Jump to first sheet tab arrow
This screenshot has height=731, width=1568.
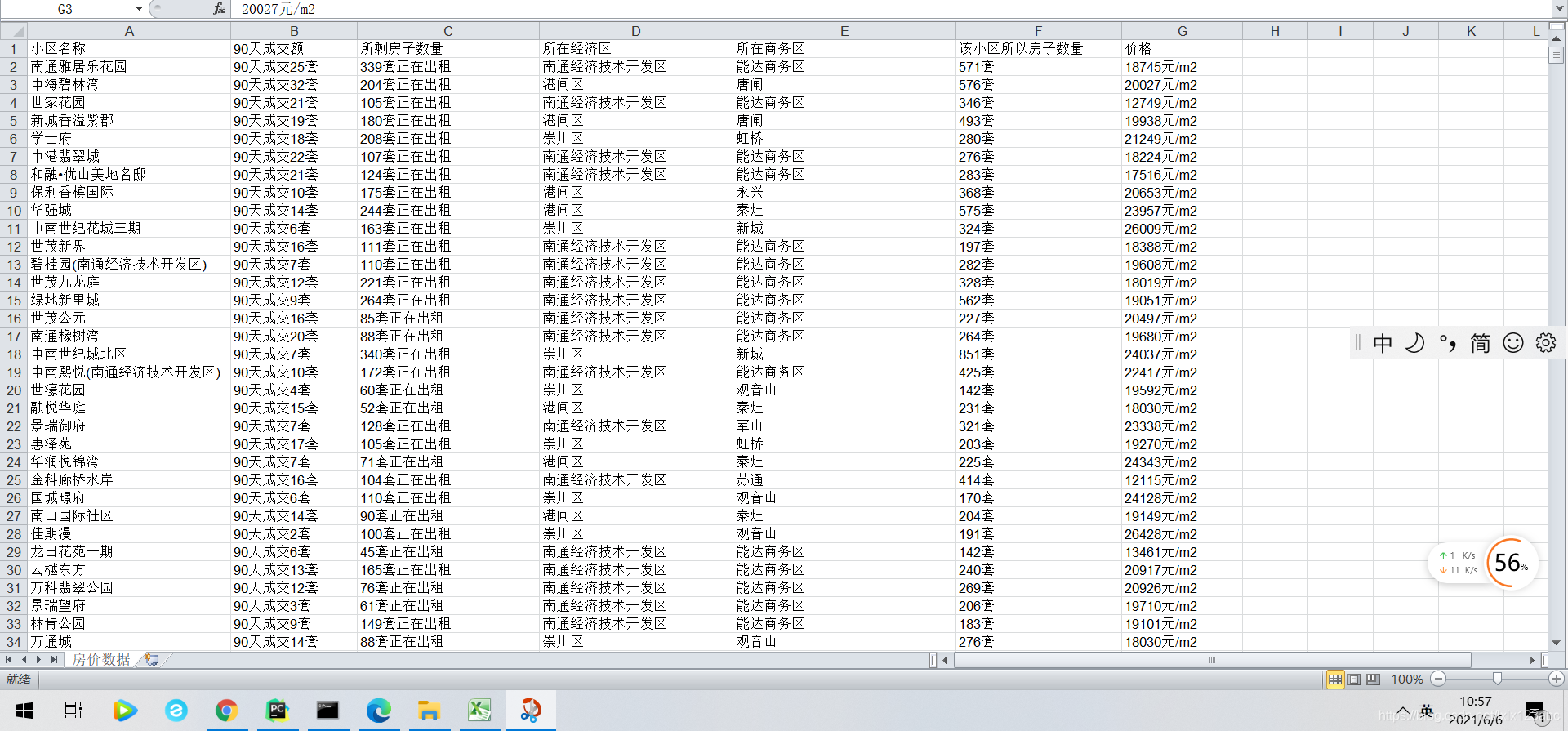point(9,659)
